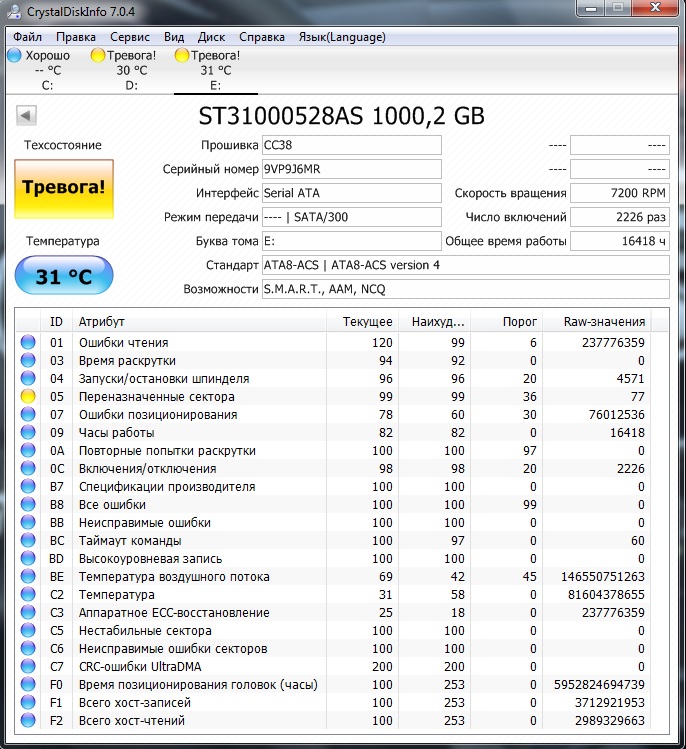The image size is (686, 749).
Task: Open the Сервис menu
Action: (x=130, y=37)
